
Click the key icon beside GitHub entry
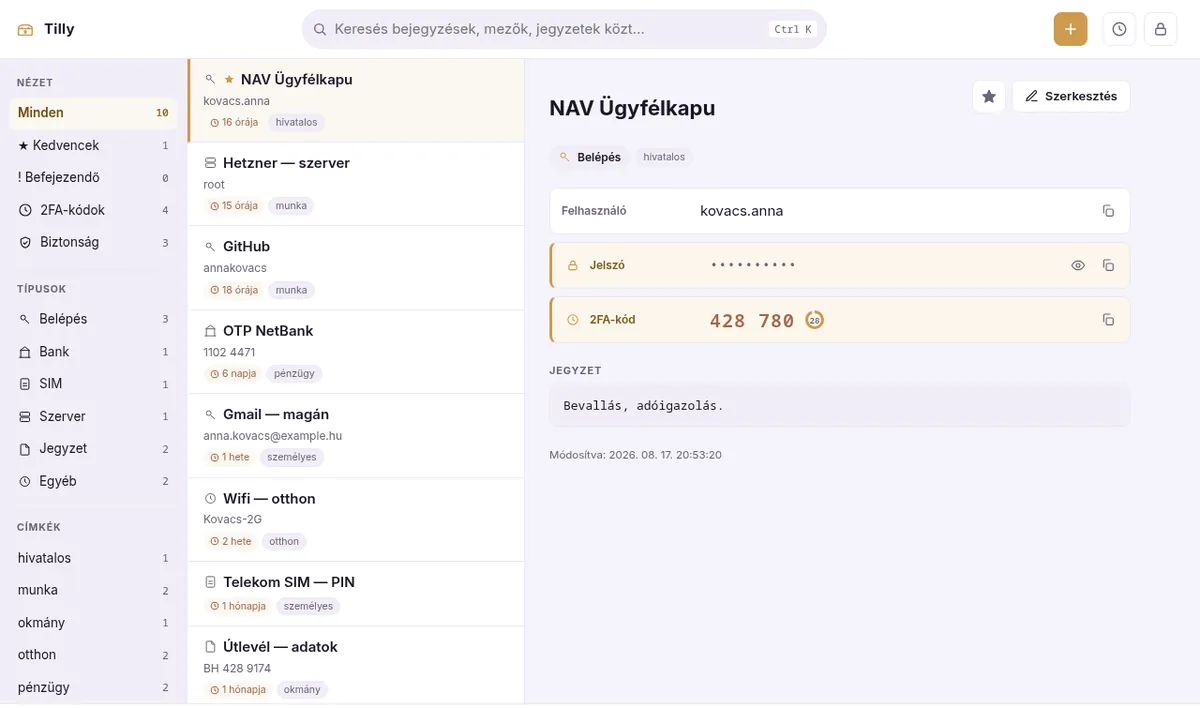point(210,246)
